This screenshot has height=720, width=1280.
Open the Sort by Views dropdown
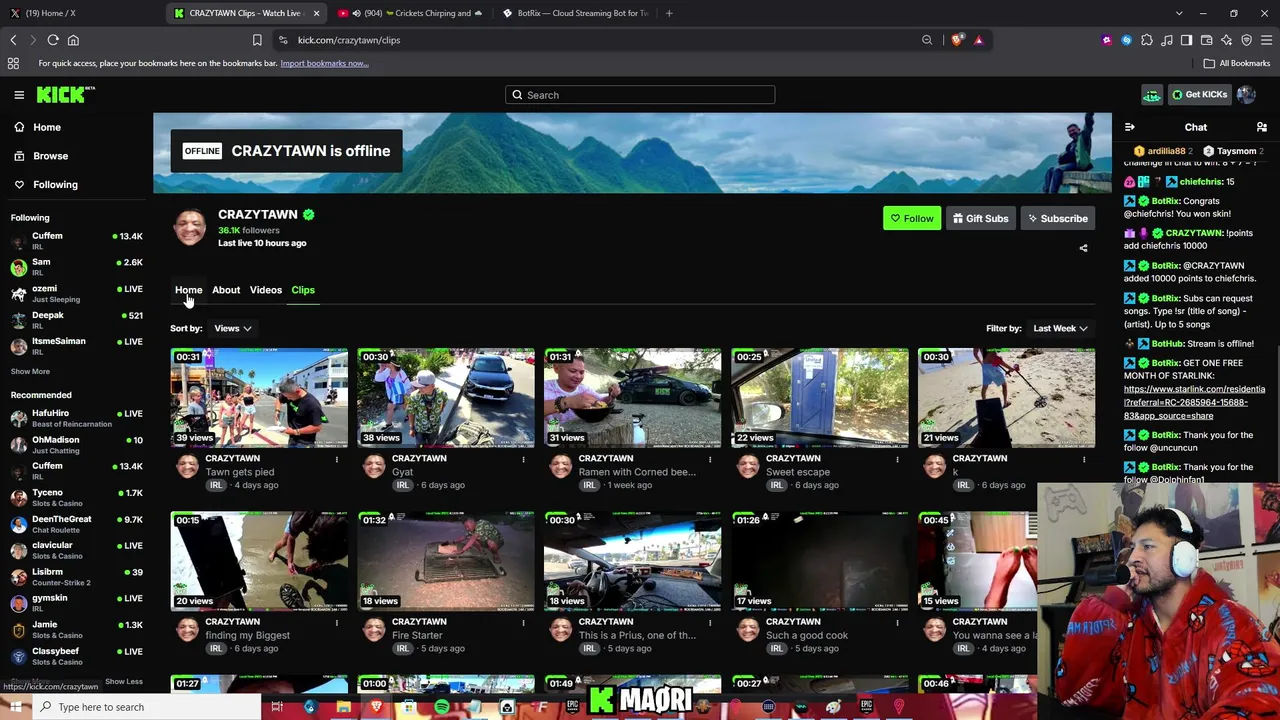[232, 328]
